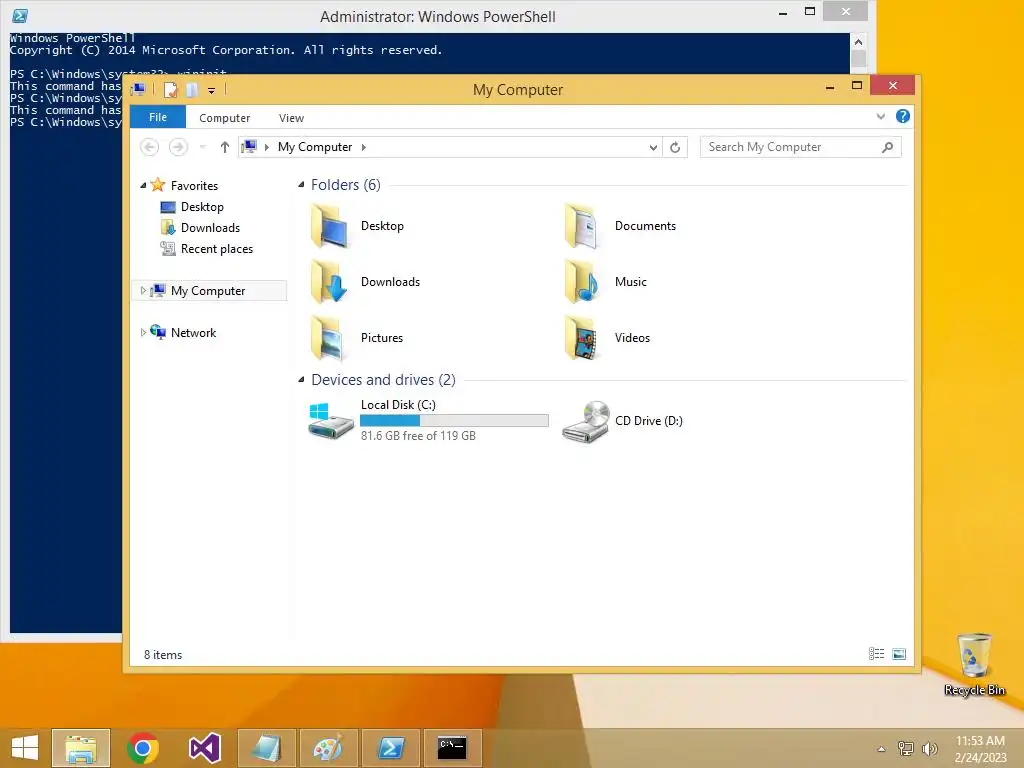Viewport: 1024px width, 768px height.
Task: Click the Properties quick access toolbar icon
Action: click(170, 89)
